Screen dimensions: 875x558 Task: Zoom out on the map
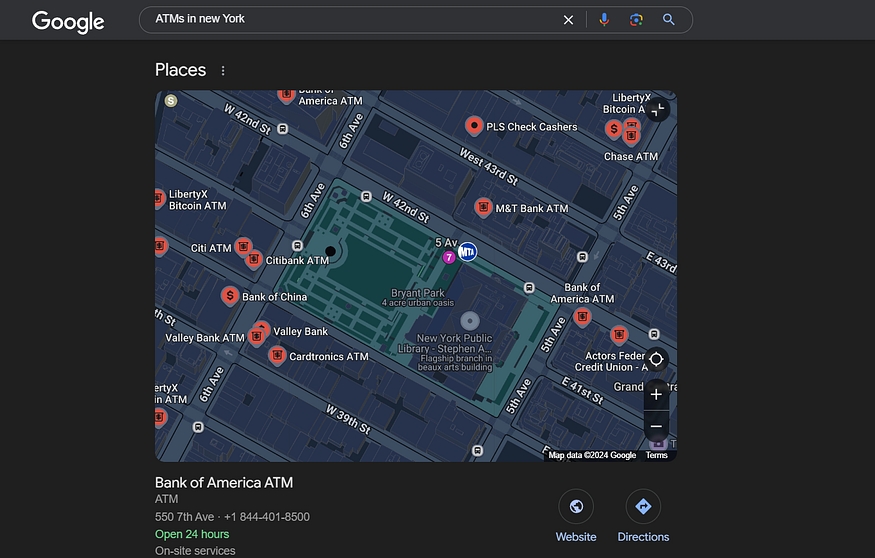[x=656, y=427]
